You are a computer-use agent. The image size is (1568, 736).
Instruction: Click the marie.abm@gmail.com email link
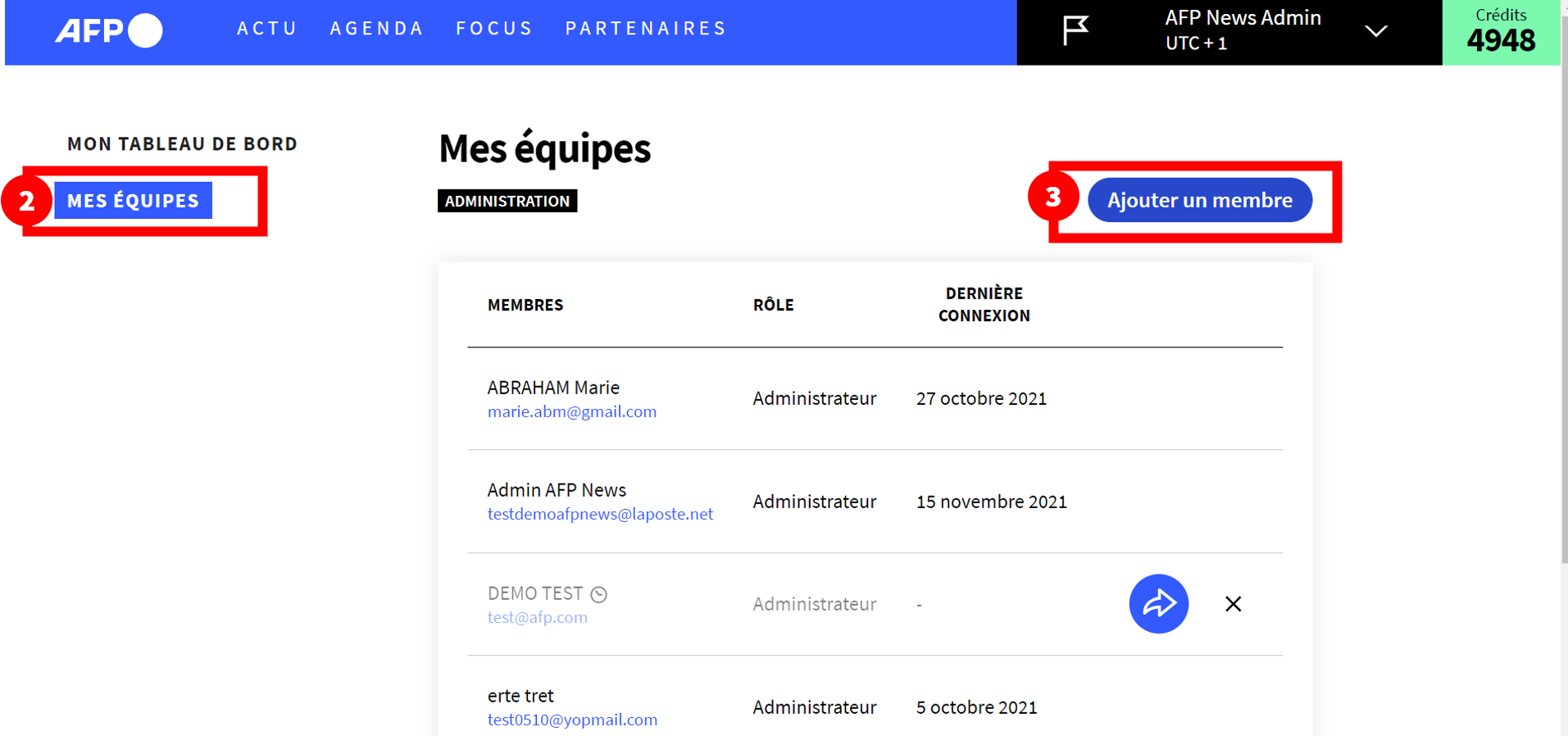pos(572,411)
